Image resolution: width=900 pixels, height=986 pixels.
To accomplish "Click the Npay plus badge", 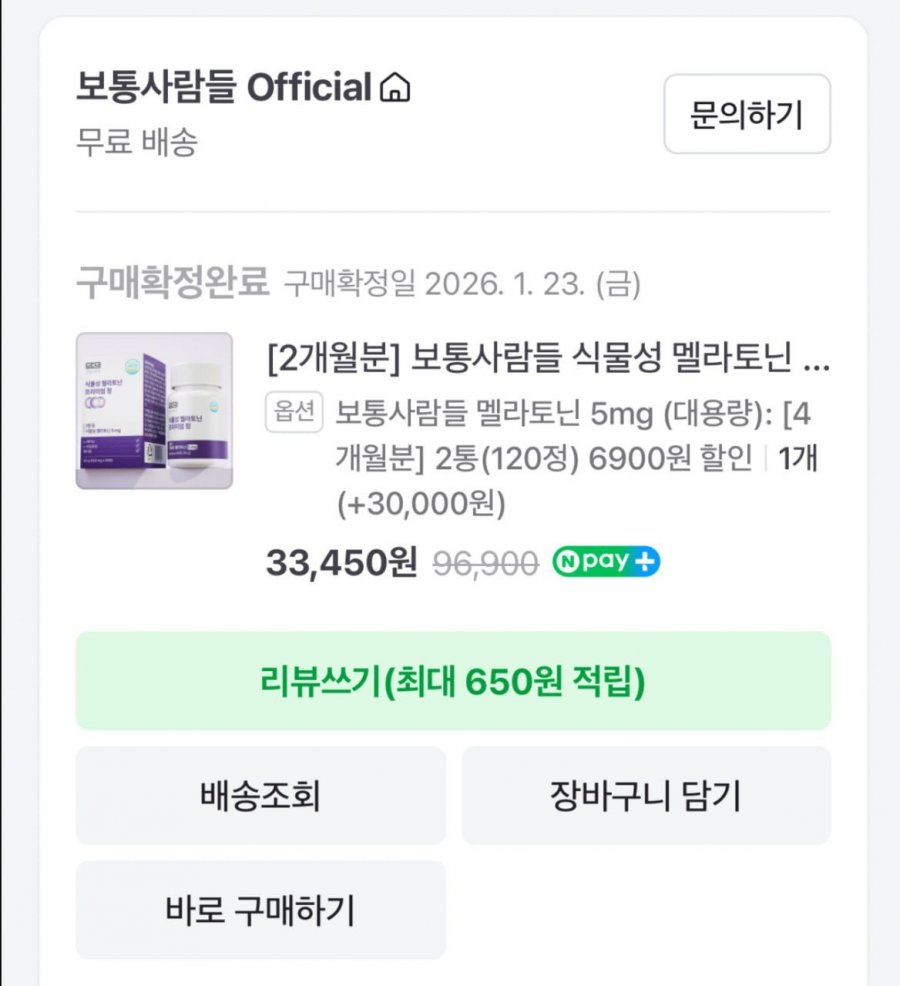I will pos(606,563).
